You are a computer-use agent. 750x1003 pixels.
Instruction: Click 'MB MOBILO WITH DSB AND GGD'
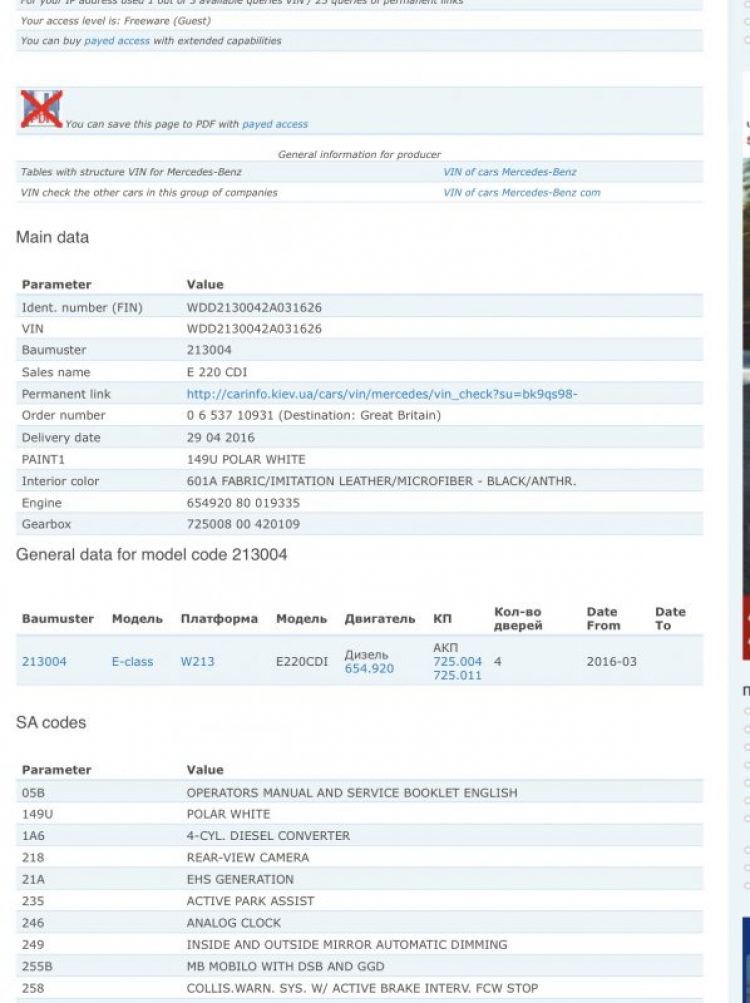click(x=285, y=967)
